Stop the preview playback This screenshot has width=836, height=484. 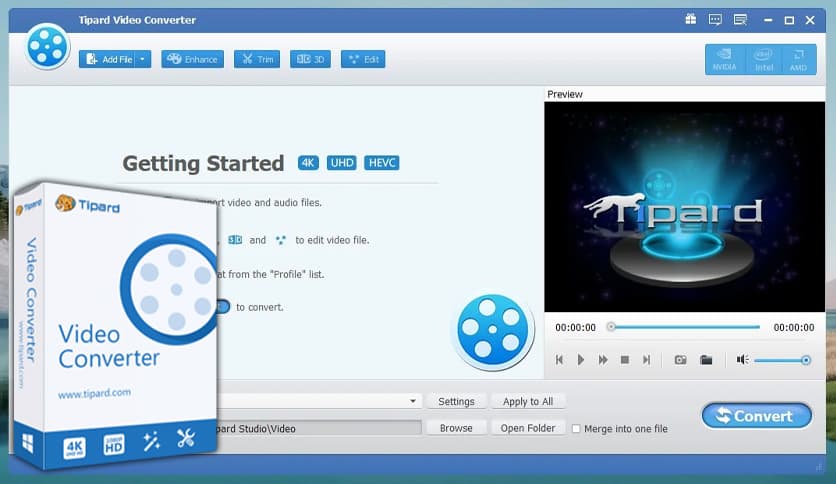pos(625,360)
